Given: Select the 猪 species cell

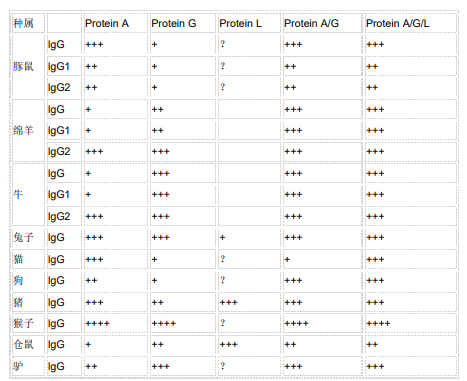Looking at the screenshot, I should click(x=28, y=302).
